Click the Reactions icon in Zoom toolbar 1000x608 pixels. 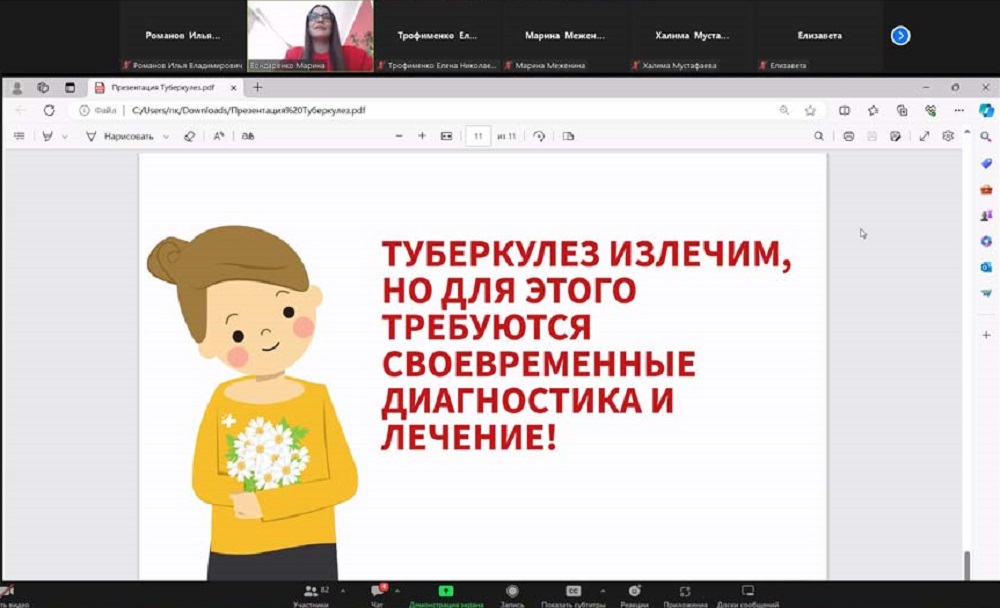point(634,592)
